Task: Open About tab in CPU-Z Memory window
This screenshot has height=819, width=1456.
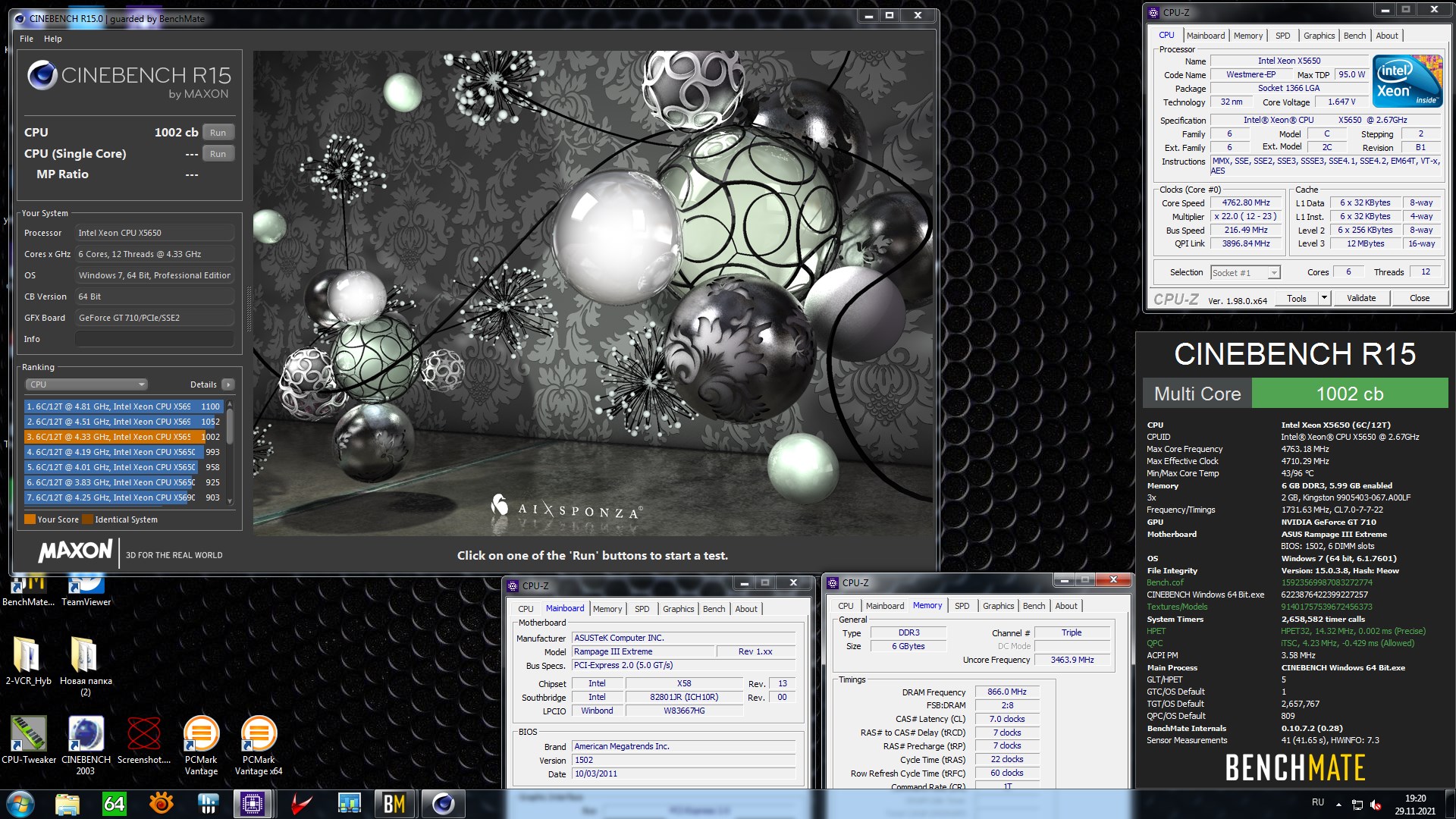Action: [1066, 606]
